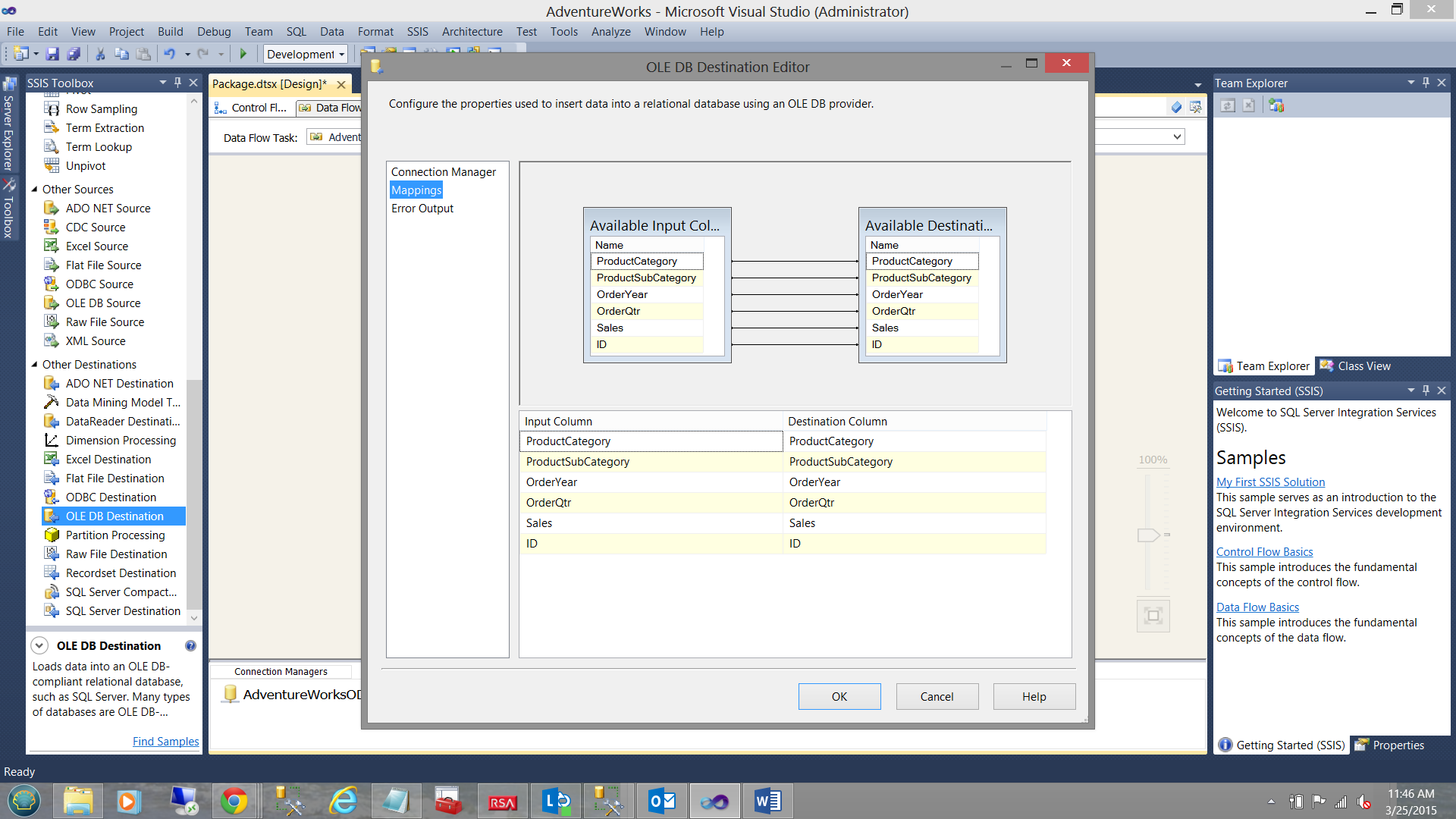Open Visual Studio from the taskbar
Image resolution: width=1456 pixels, height=819 pixels.
[x=714, y=802]
